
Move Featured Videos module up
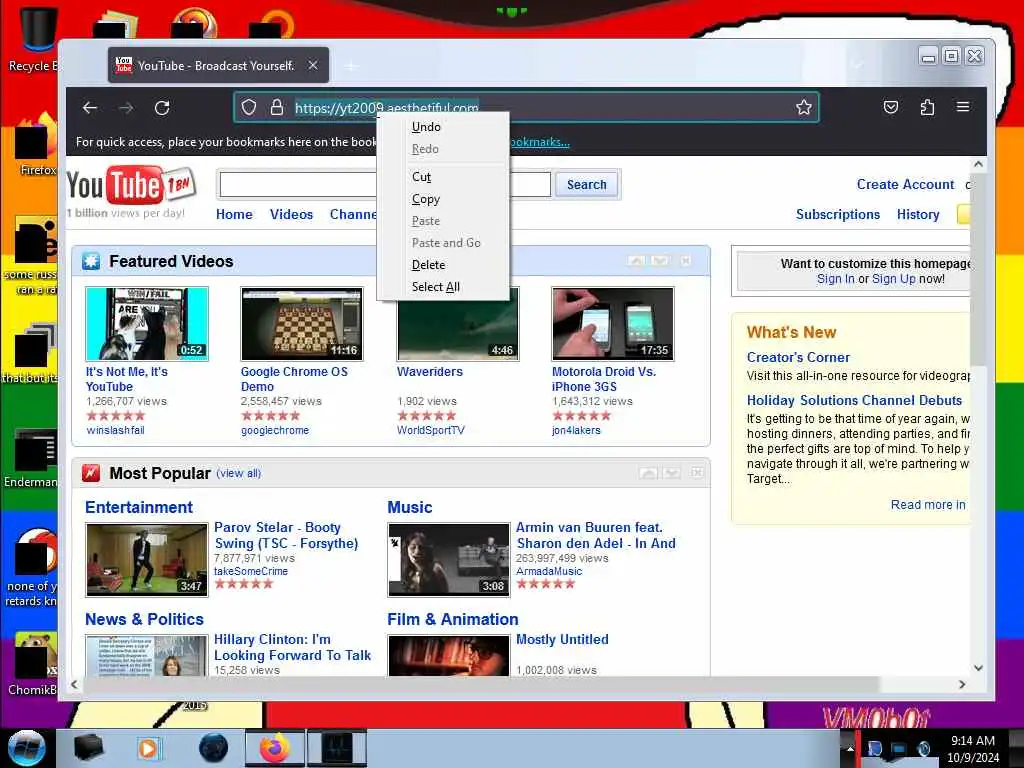tap(636, 261)
